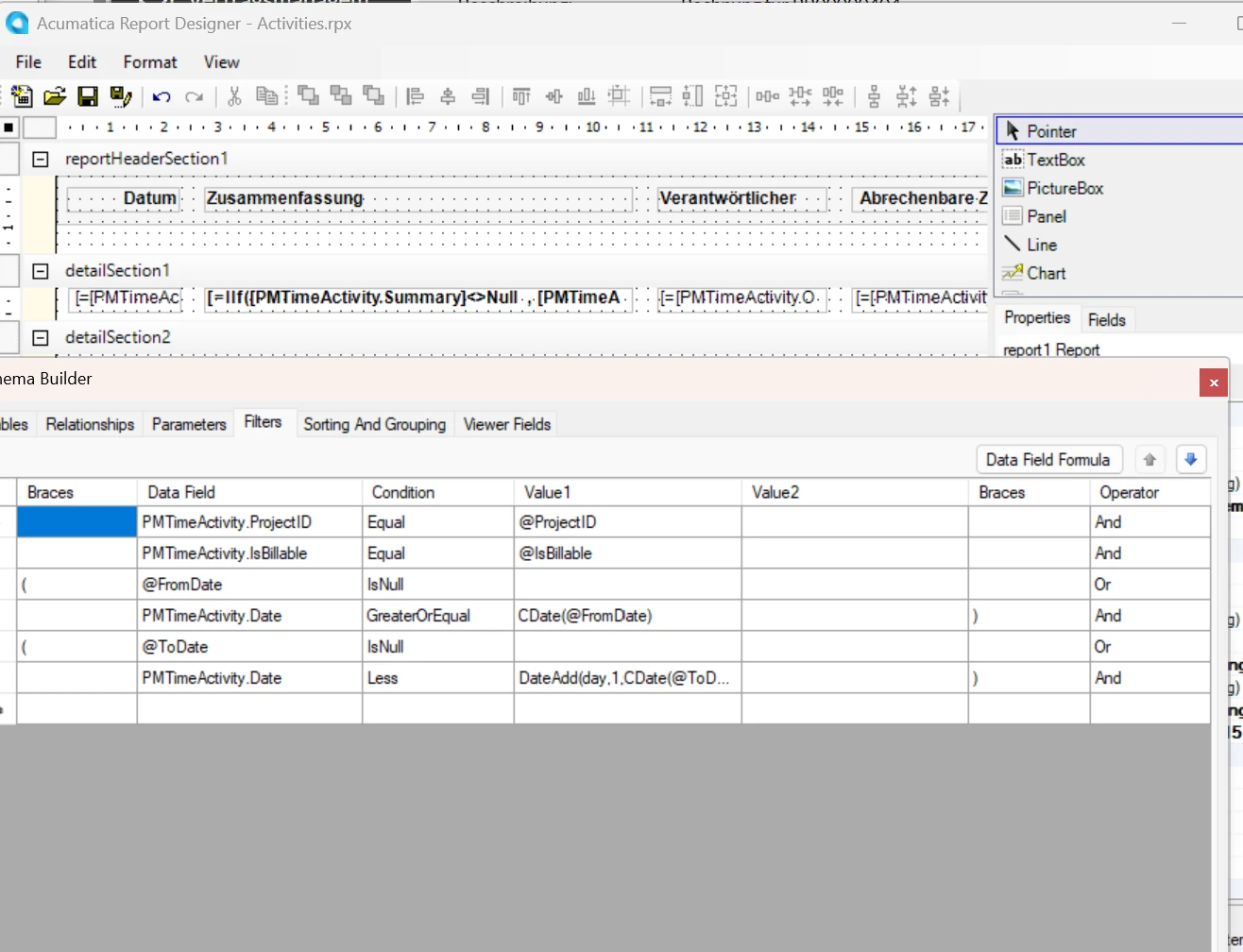The height and width of the screenshot is (952, 1243).
Task: Click the @ToDate data field cell
Action: pos(249,647)
